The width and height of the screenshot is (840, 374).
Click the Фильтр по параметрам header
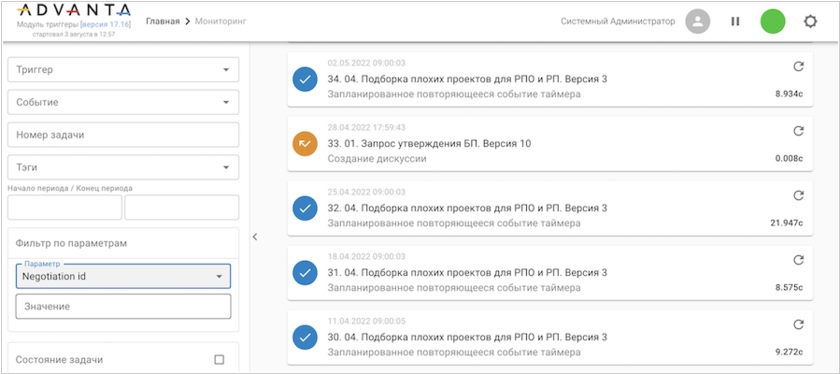click(x=71, y=243)
